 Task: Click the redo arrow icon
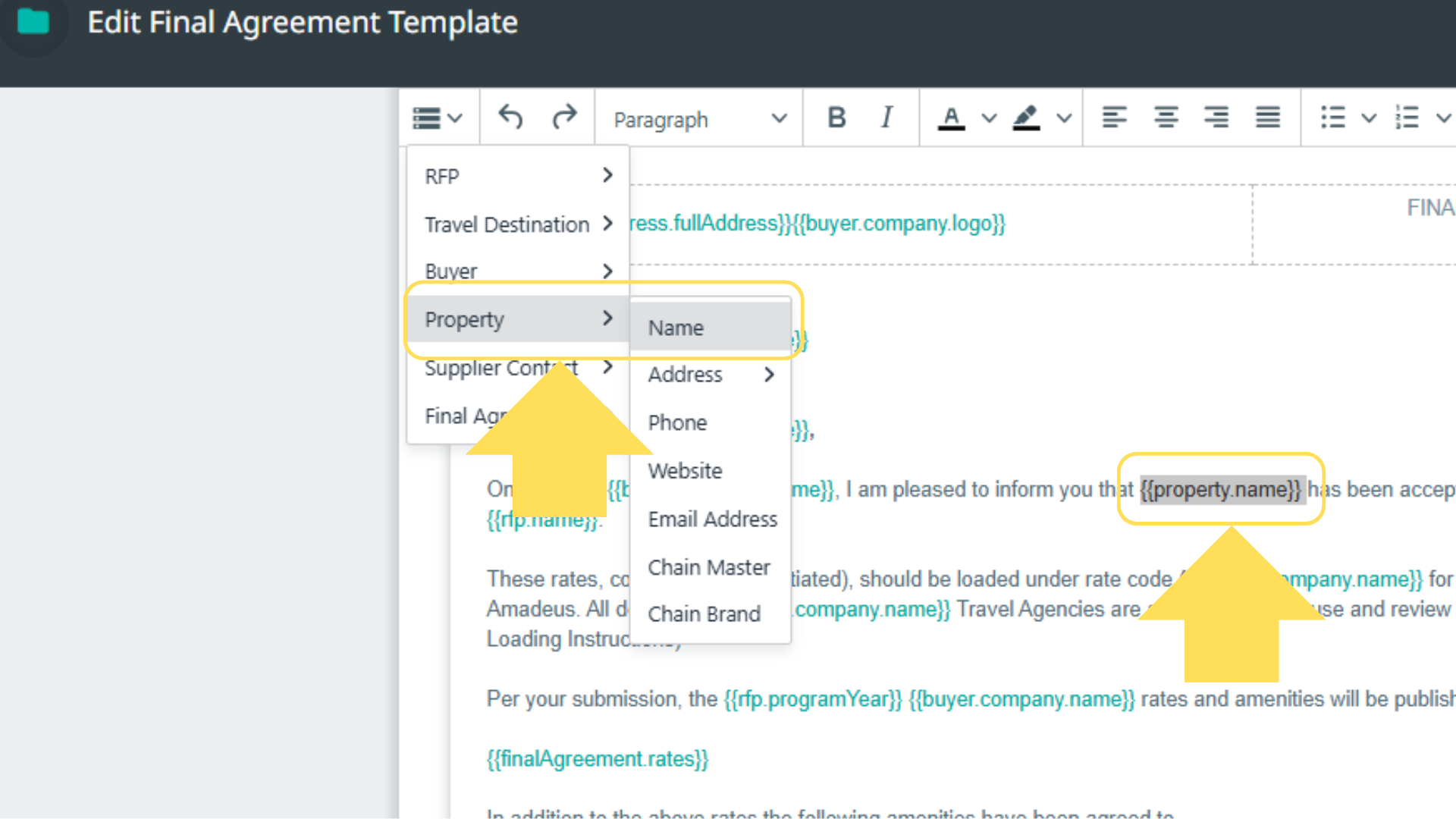pyautogui.click(x=564, y=118)
